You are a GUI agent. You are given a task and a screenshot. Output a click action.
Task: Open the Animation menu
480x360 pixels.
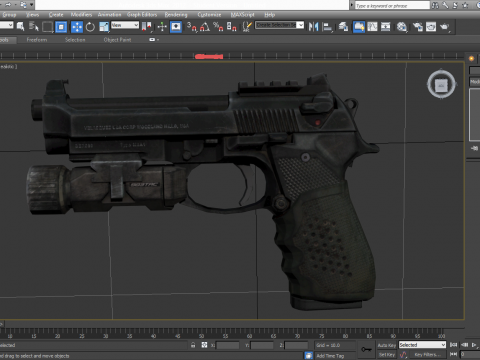[109, 15]
